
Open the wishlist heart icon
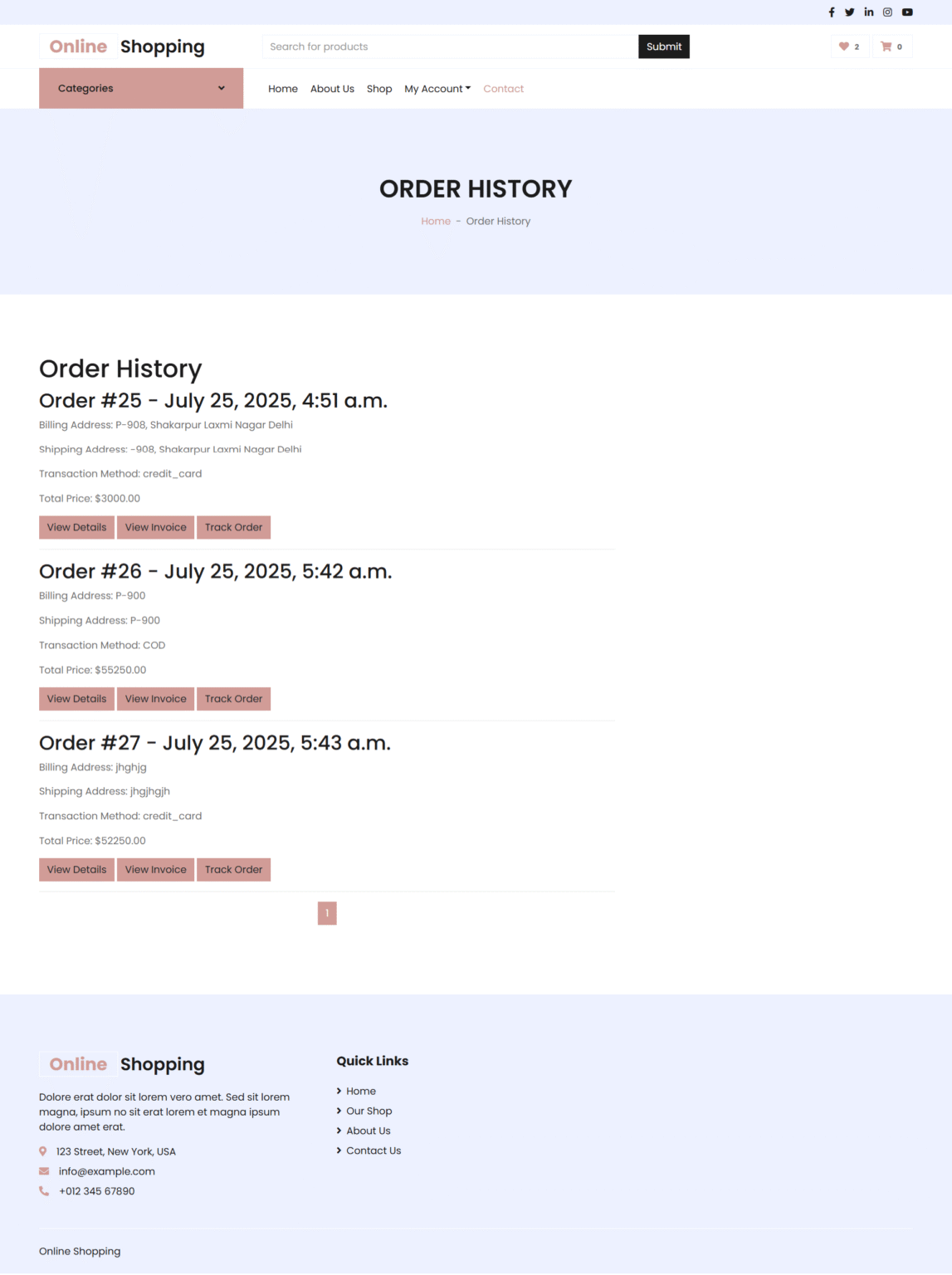click(844, 46)
